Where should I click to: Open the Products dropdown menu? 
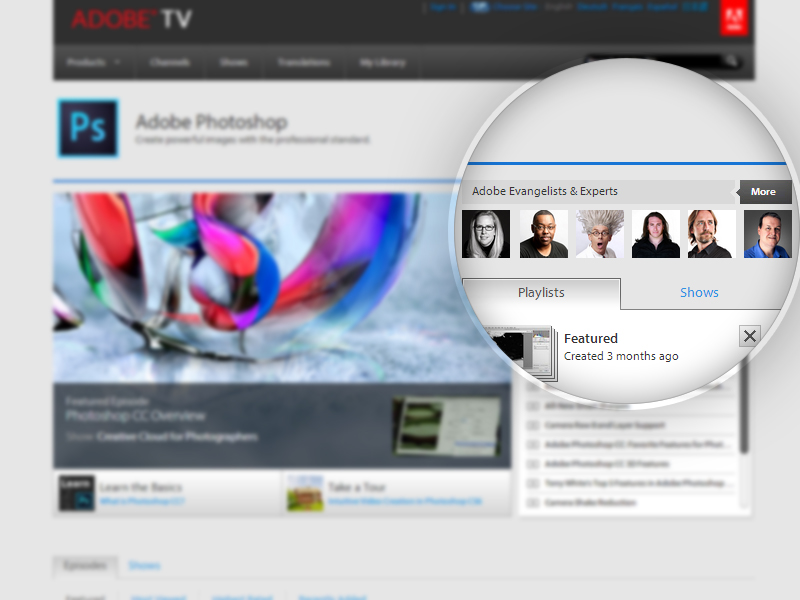pos(93,62)
